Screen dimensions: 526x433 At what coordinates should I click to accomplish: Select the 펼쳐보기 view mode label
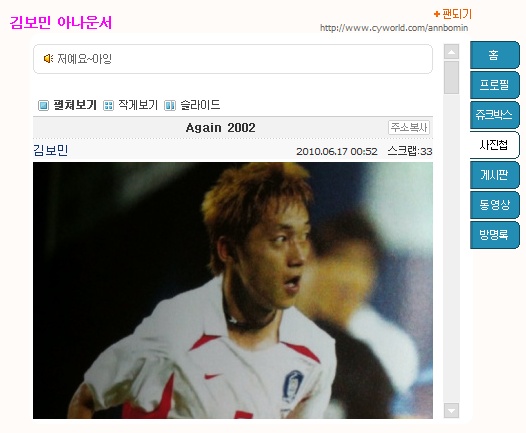point(75,105)
